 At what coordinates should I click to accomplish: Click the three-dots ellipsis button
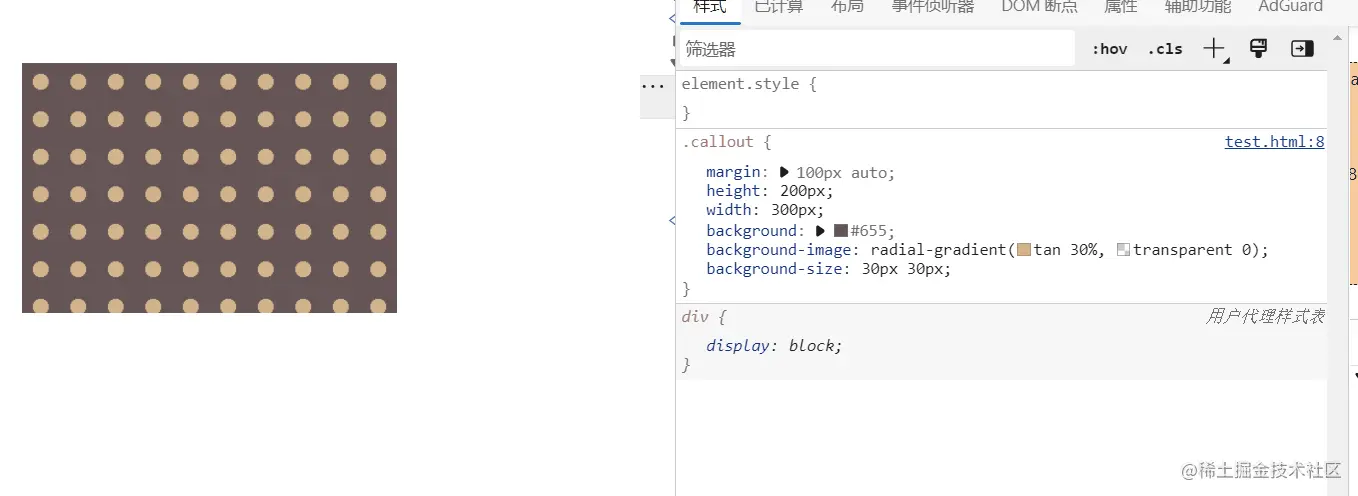coord(653,86)
